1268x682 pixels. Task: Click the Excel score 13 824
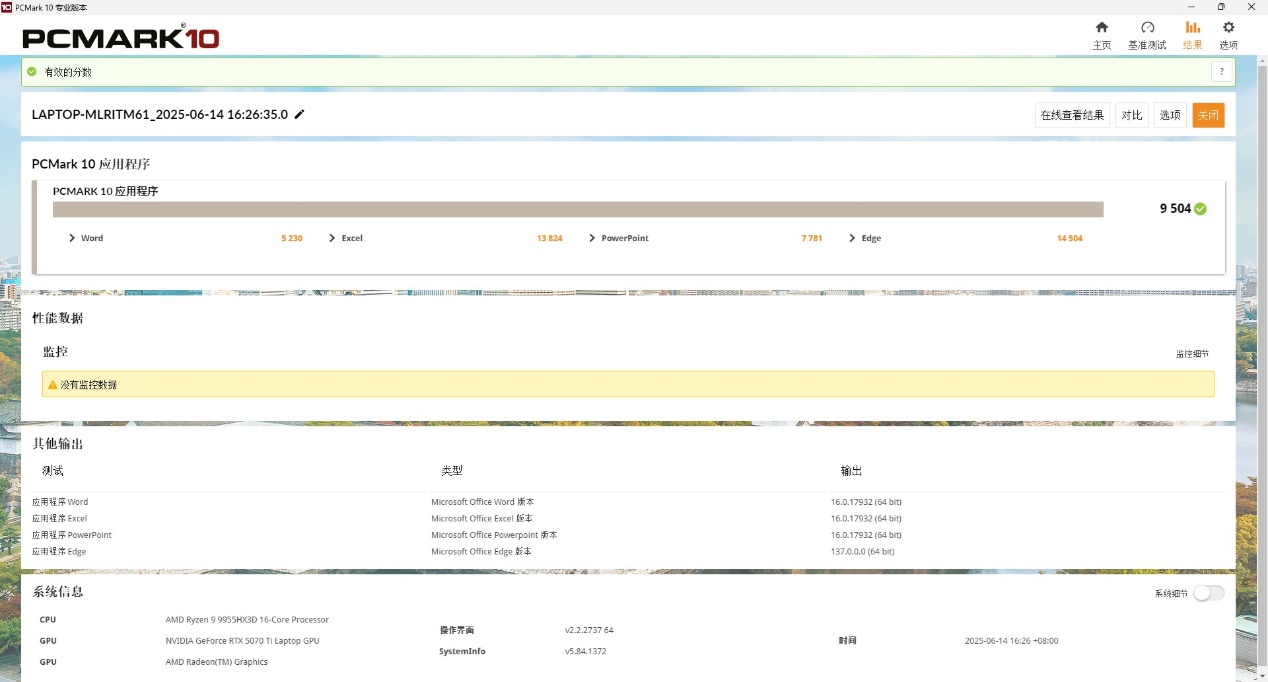click(x=549, y=238)
